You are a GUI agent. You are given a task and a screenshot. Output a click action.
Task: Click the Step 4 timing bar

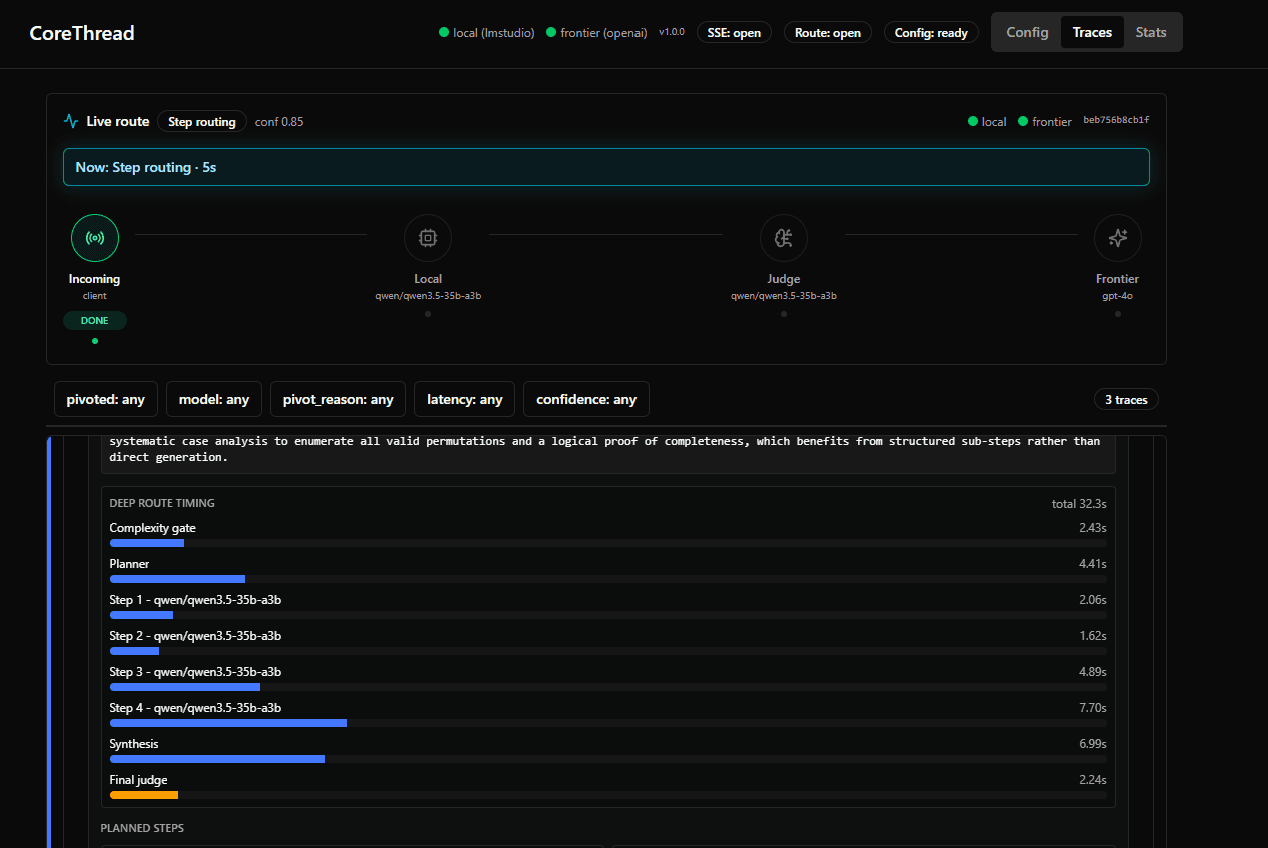(228, 723)
